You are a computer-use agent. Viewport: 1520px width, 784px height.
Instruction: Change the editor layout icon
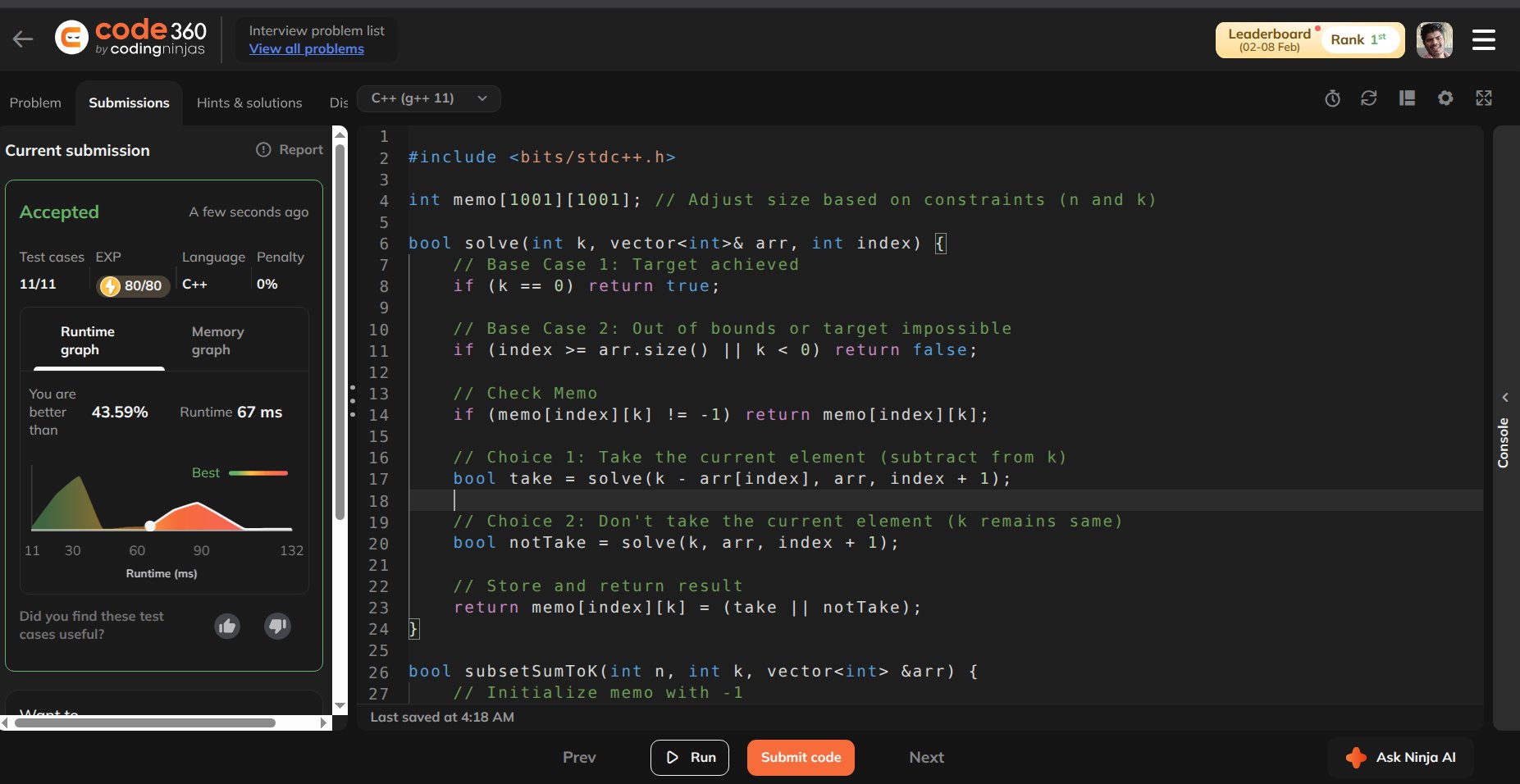tap(1407, 98)
